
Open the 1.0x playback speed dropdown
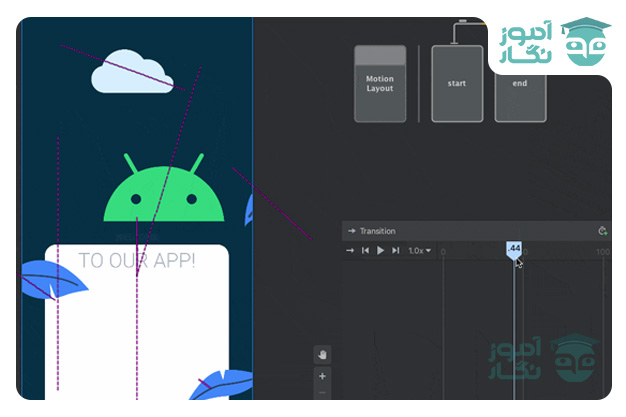pos(419,251)
